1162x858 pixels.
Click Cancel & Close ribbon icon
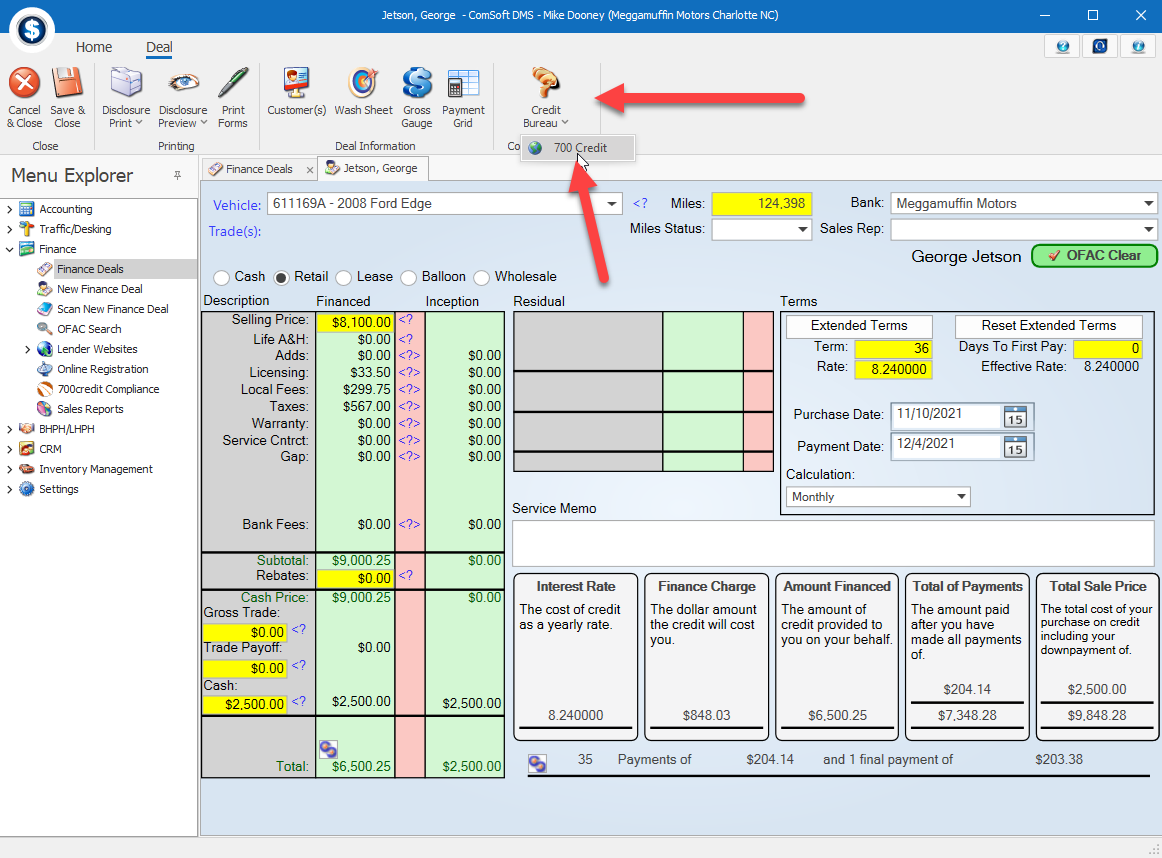coord(24,83)
